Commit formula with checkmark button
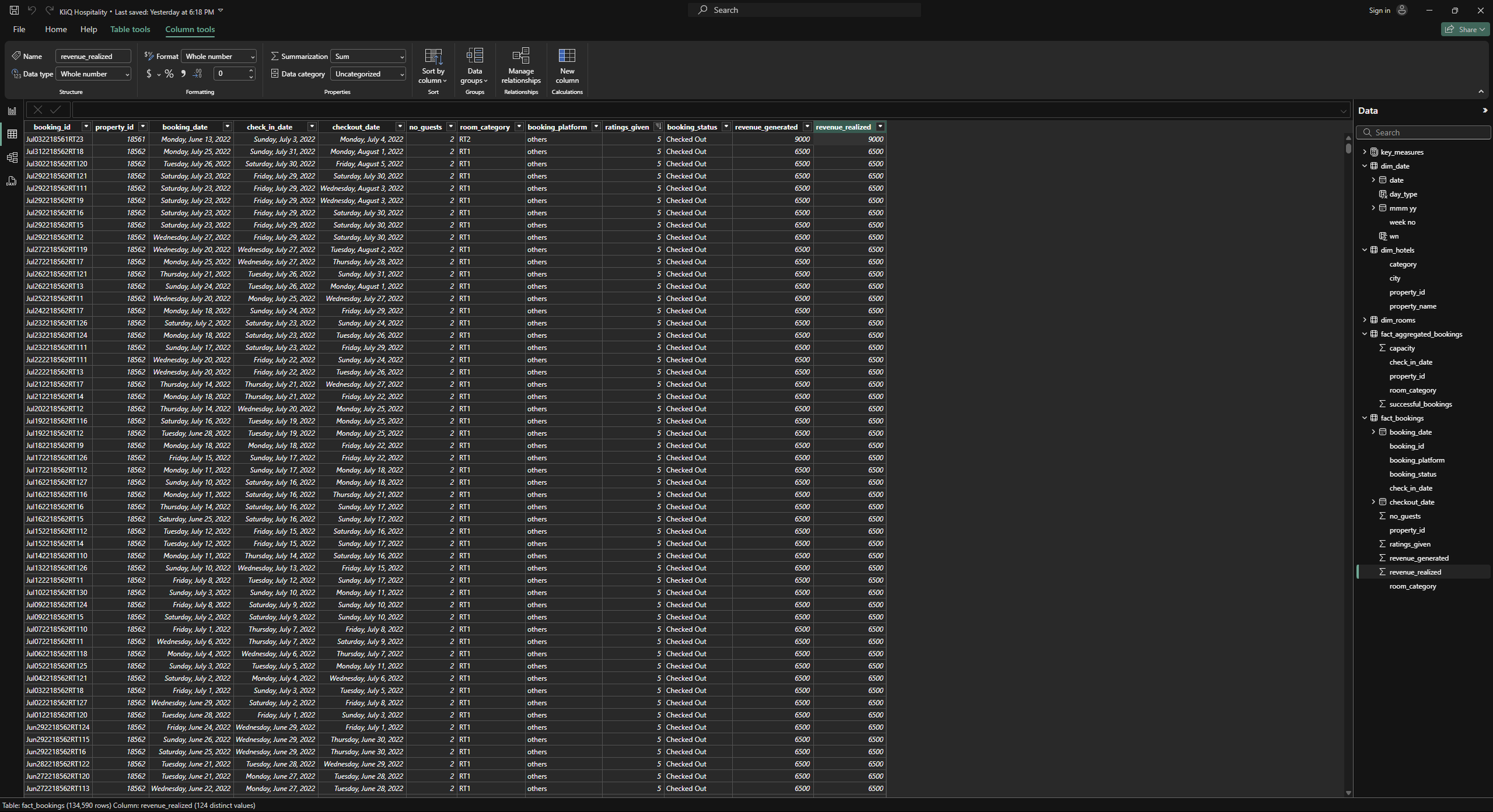This screenshot has height=812, width=1493. click(56, 110)
